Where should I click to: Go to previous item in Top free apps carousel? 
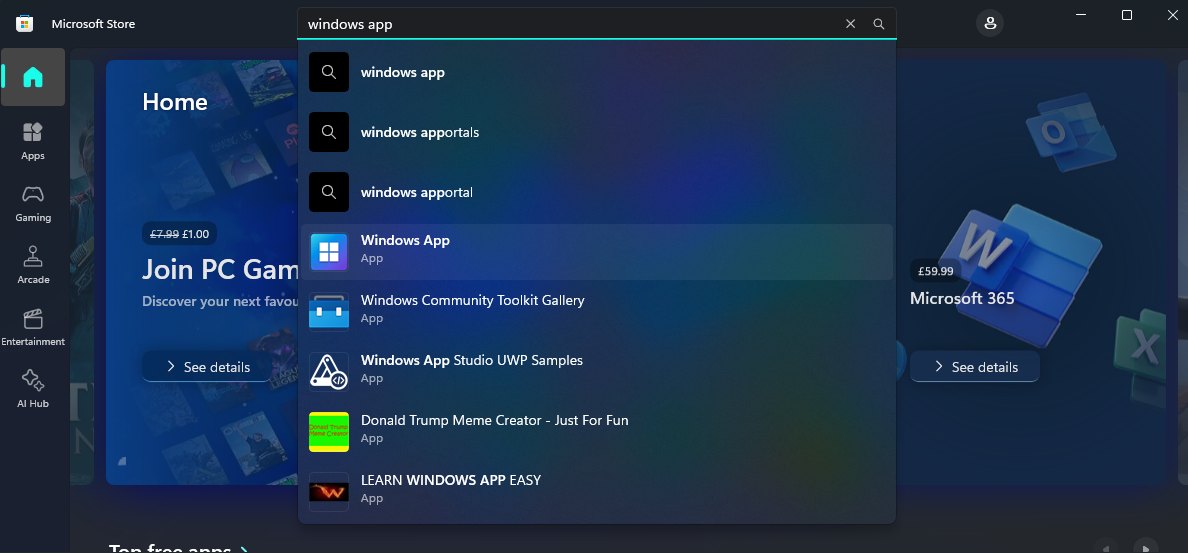click(1105, 547)
